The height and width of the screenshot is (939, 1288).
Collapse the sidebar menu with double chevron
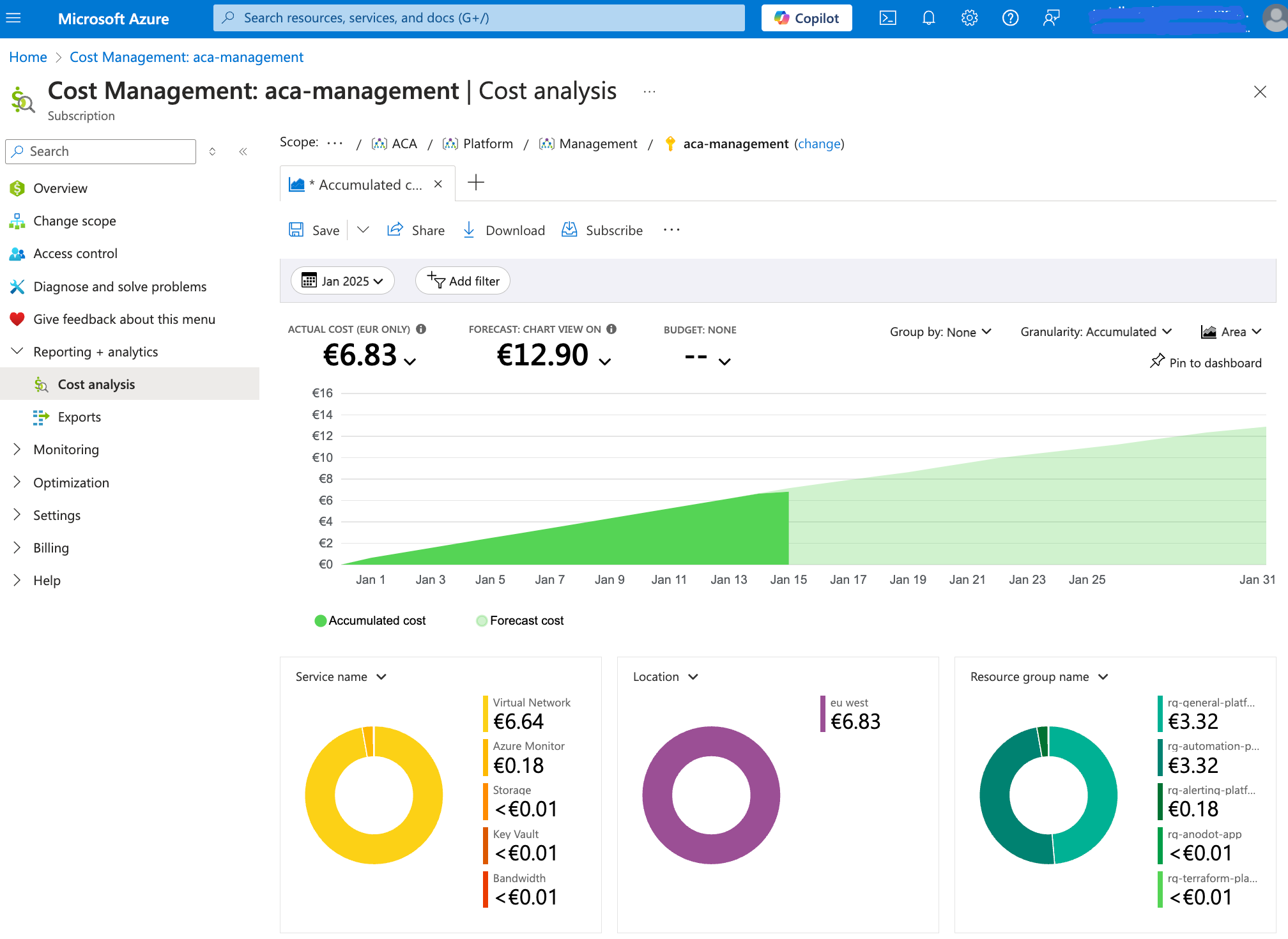[x=243, y=151]
